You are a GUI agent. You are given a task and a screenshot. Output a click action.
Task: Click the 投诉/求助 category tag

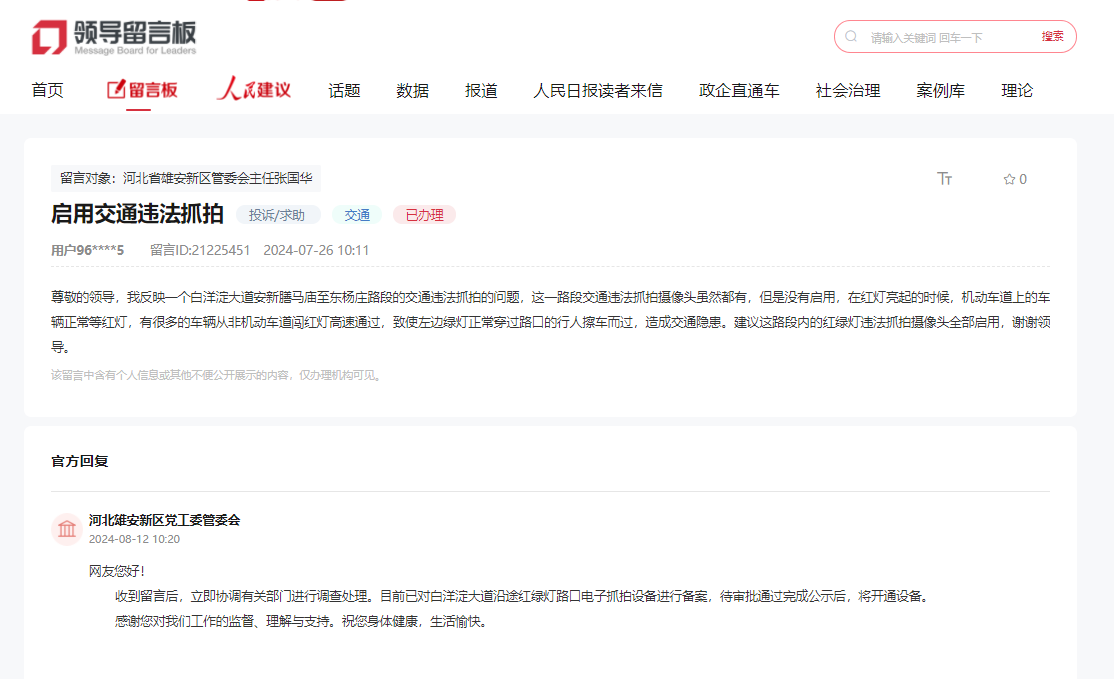278,215
